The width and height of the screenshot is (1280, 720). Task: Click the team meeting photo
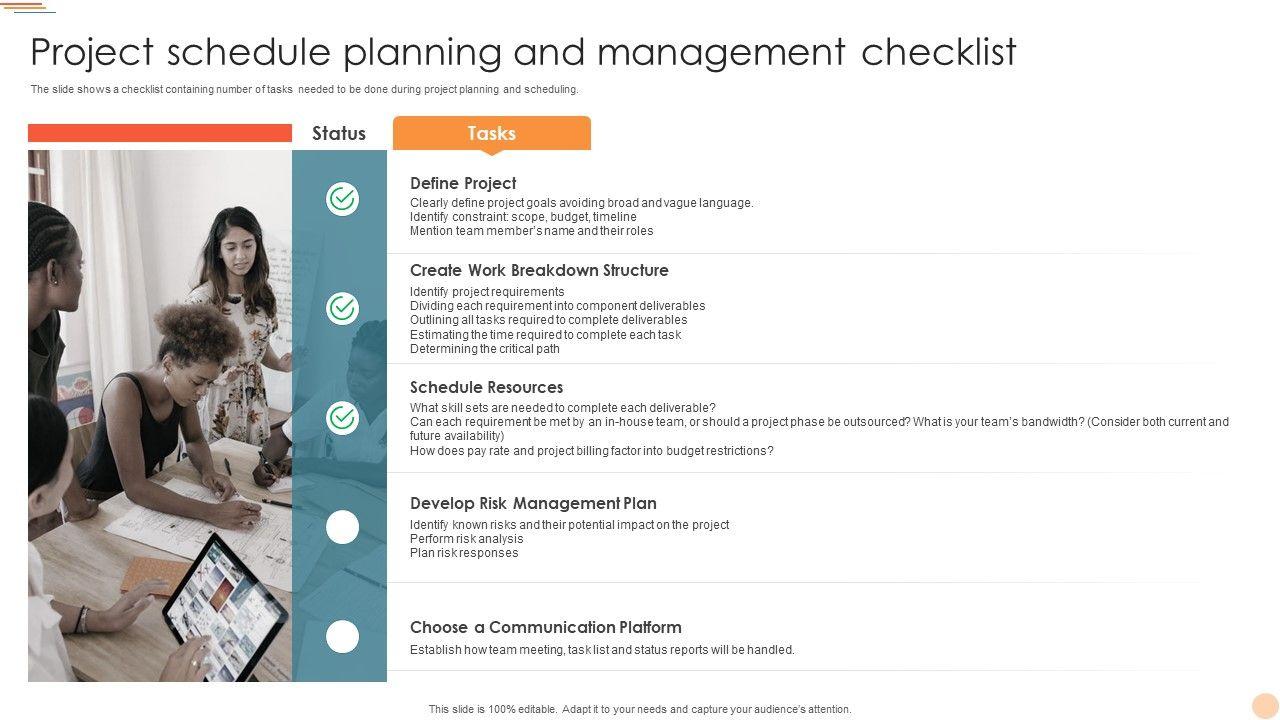click(x=160, y=415)
